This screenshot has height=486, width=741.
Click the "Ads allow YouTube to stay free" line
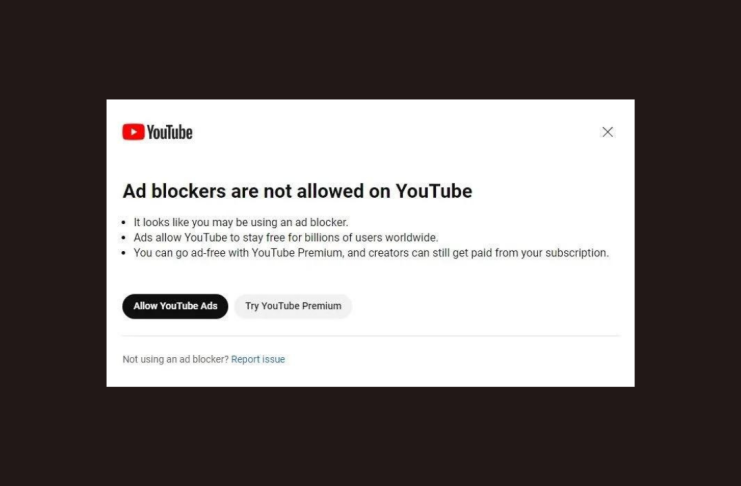[x=286, y=237]
